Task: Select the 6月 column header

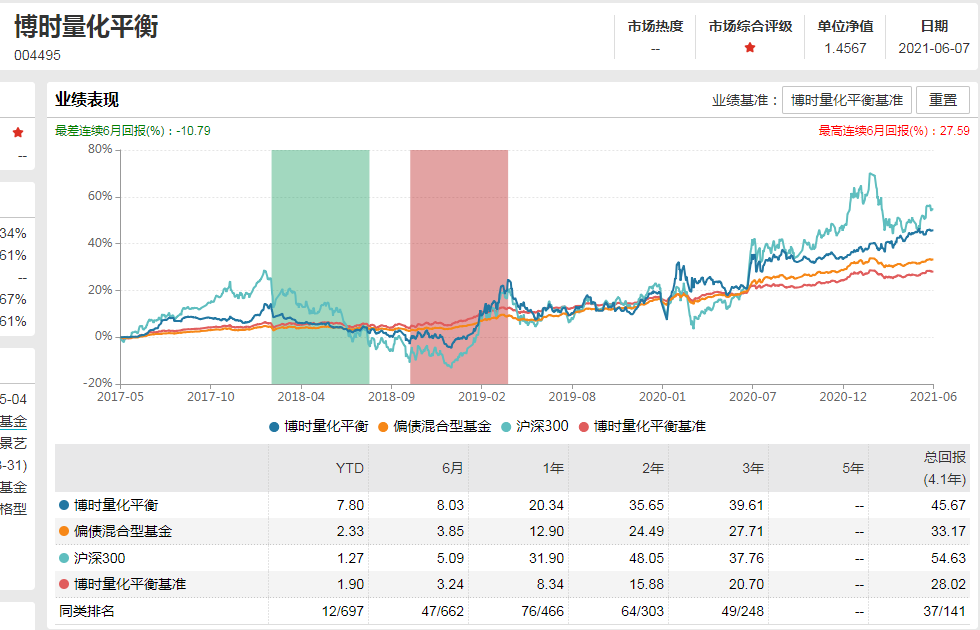Action: pos(453,467)
